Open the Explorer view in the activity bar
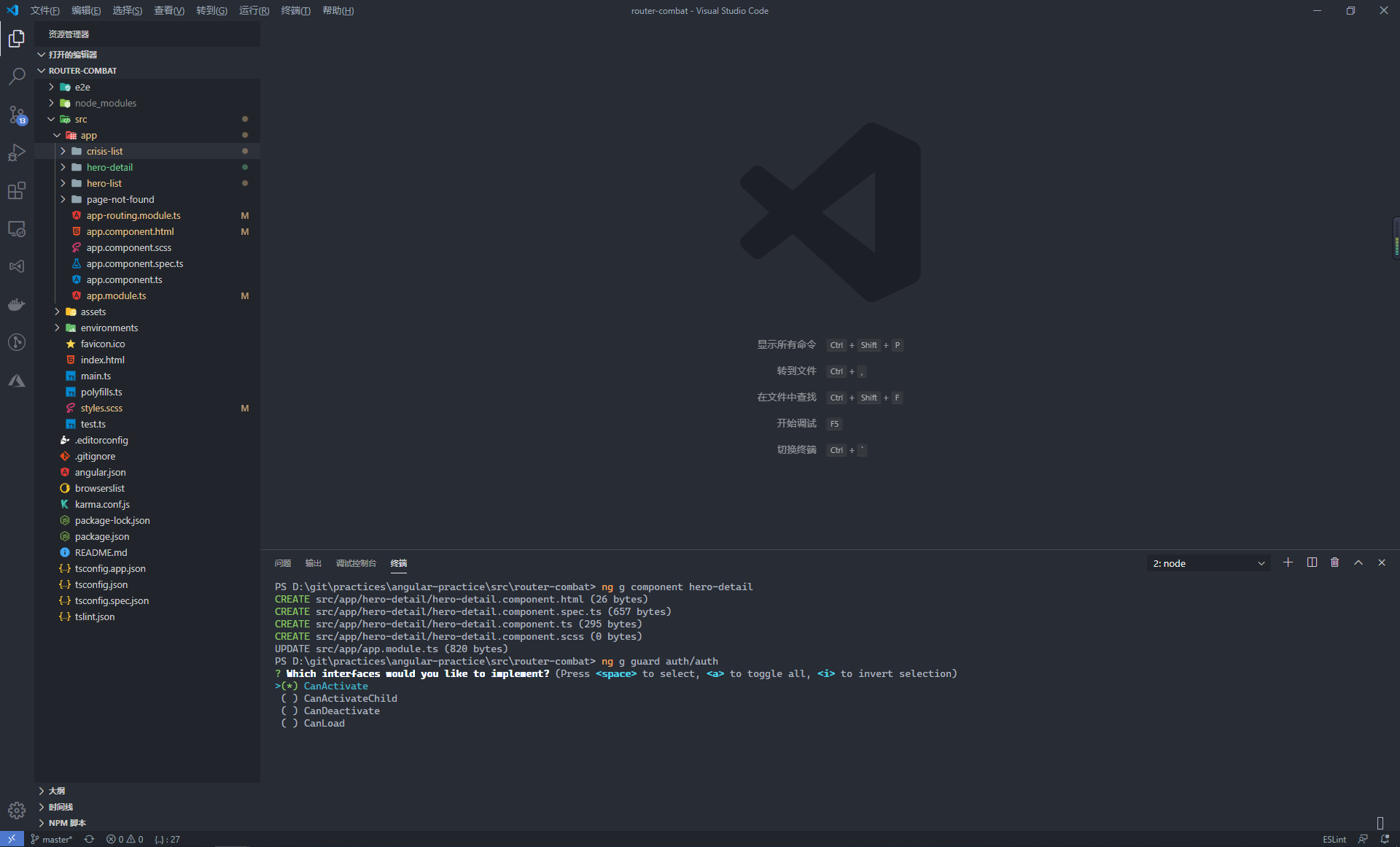The height and width of the screenshot is (847, 1400). [17, 38]
